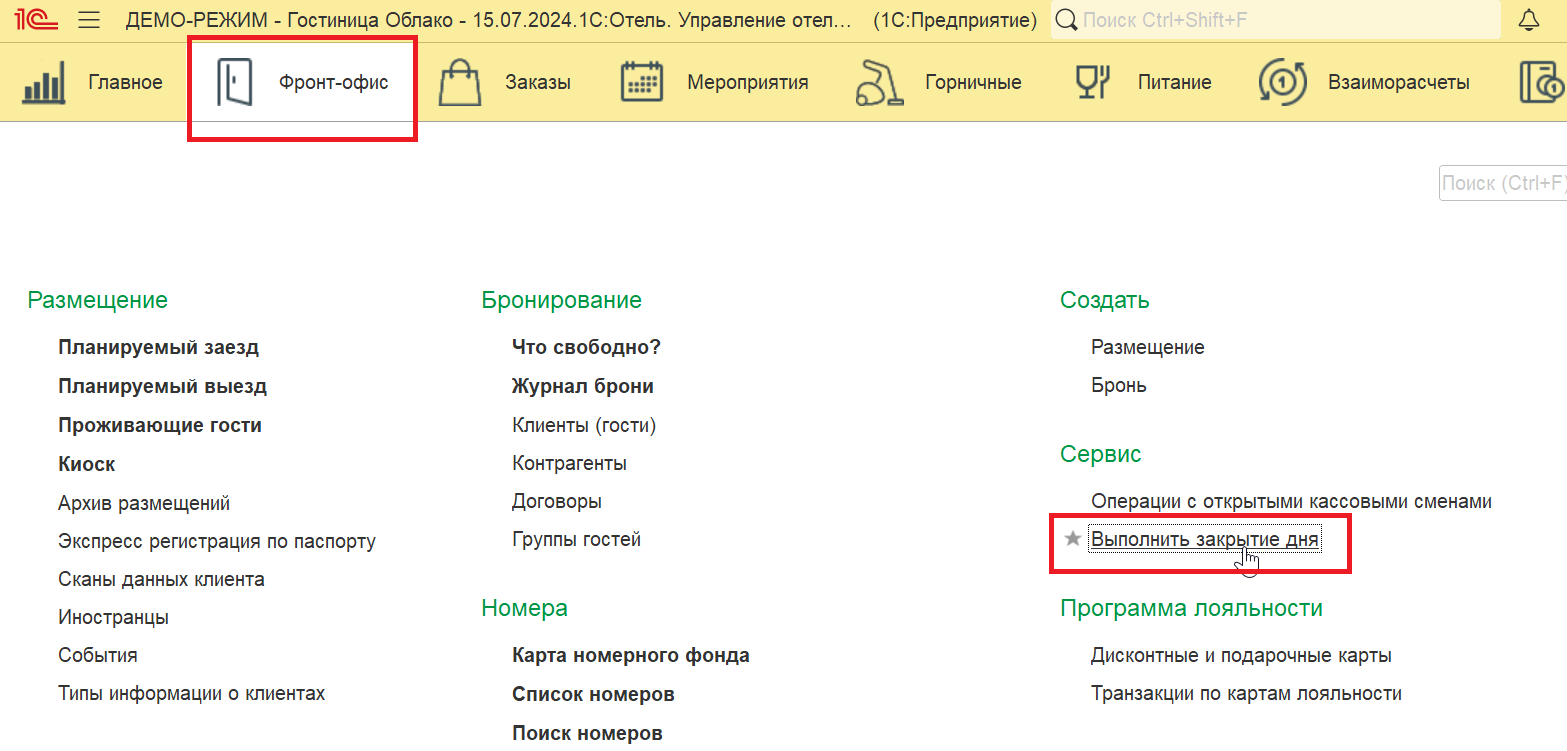This screenshot has width=1567, height=751.
Task: Click the Фронт-офис door icon
Action: 235,82
